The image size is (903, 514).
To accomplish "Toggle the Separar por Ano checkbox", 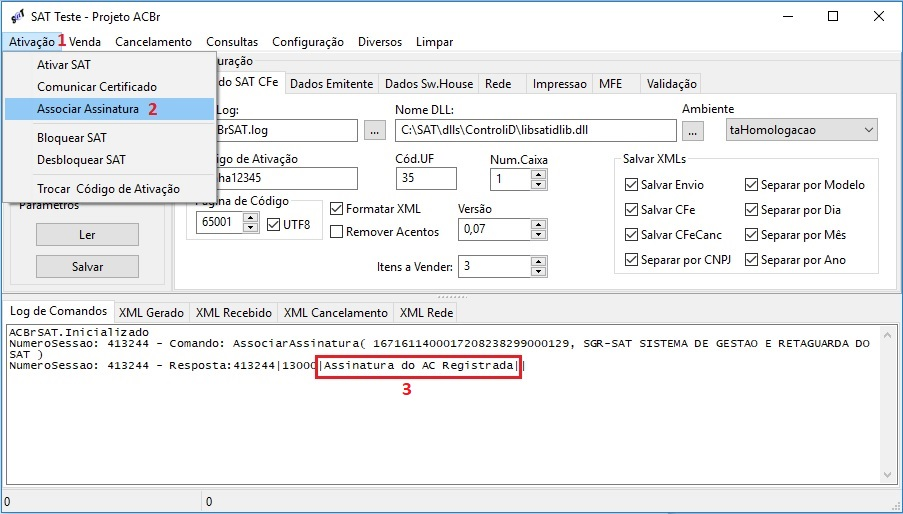I will coord(751,260).
